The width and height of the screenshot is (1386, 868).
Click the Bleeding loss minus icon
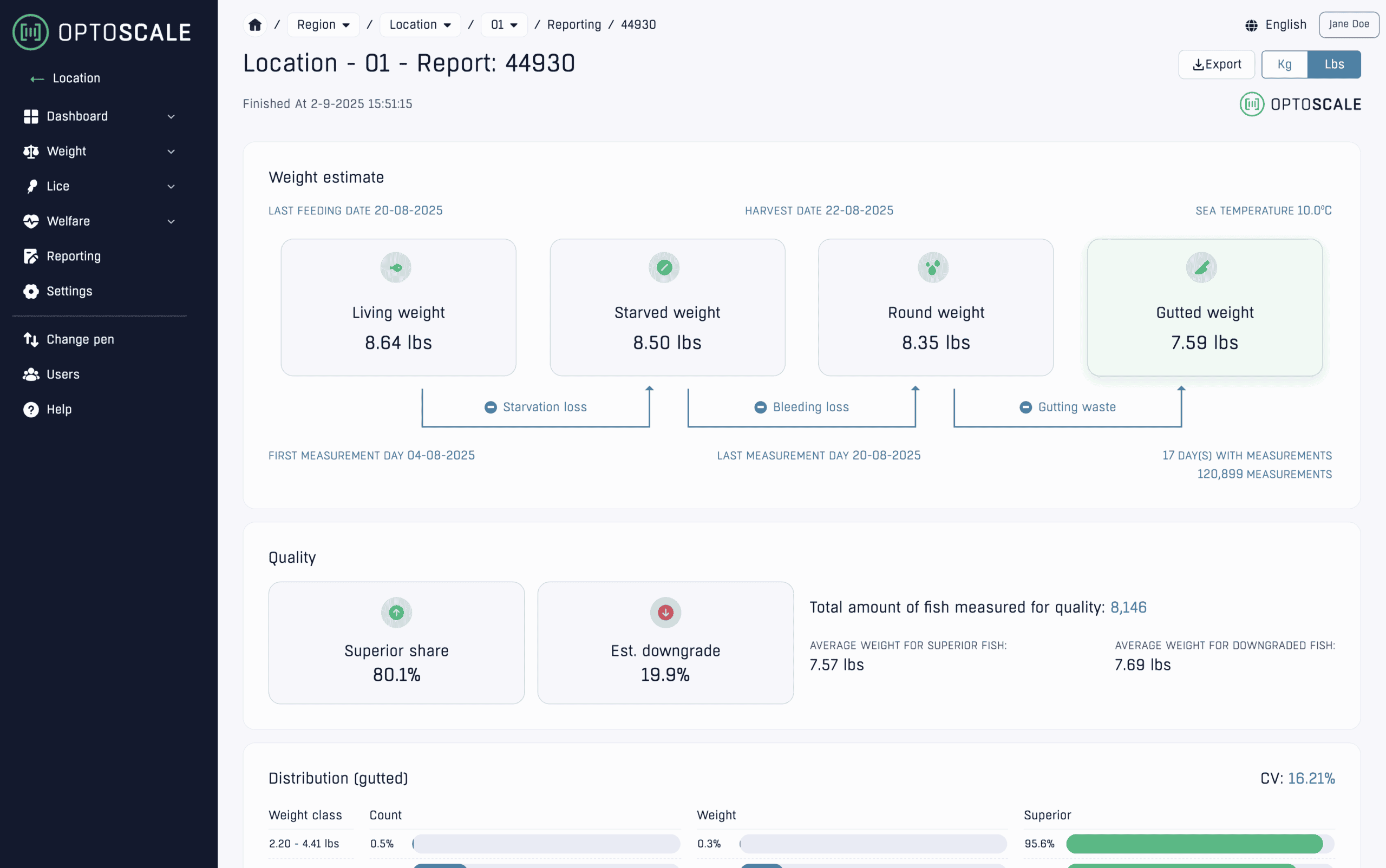pos(761,407)
